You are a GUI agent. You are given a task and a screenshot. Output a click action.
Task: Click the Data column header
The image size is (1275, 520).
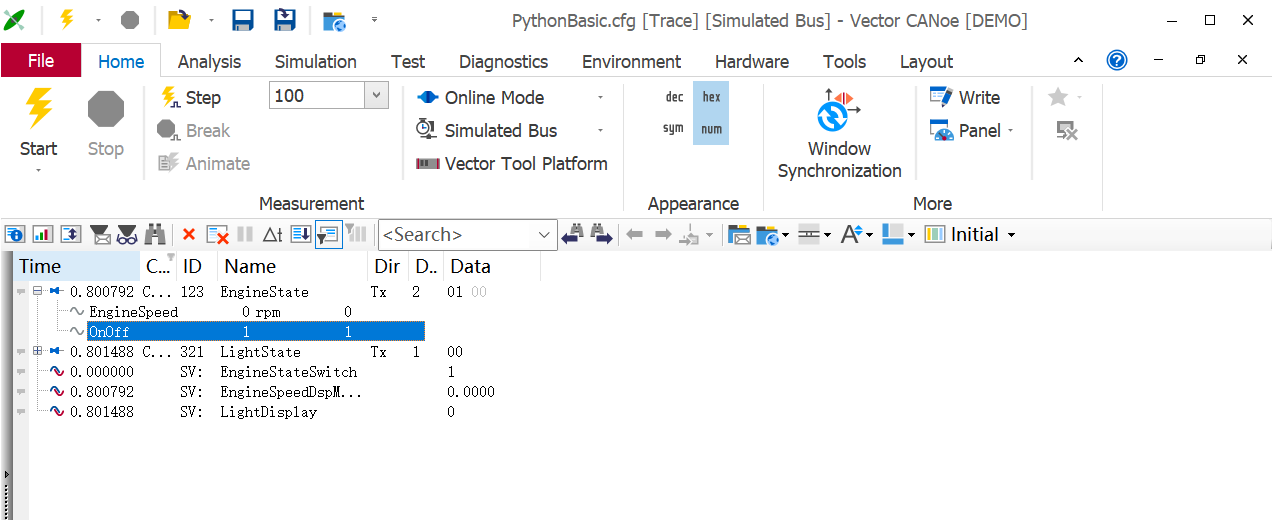tap(493, 266)
